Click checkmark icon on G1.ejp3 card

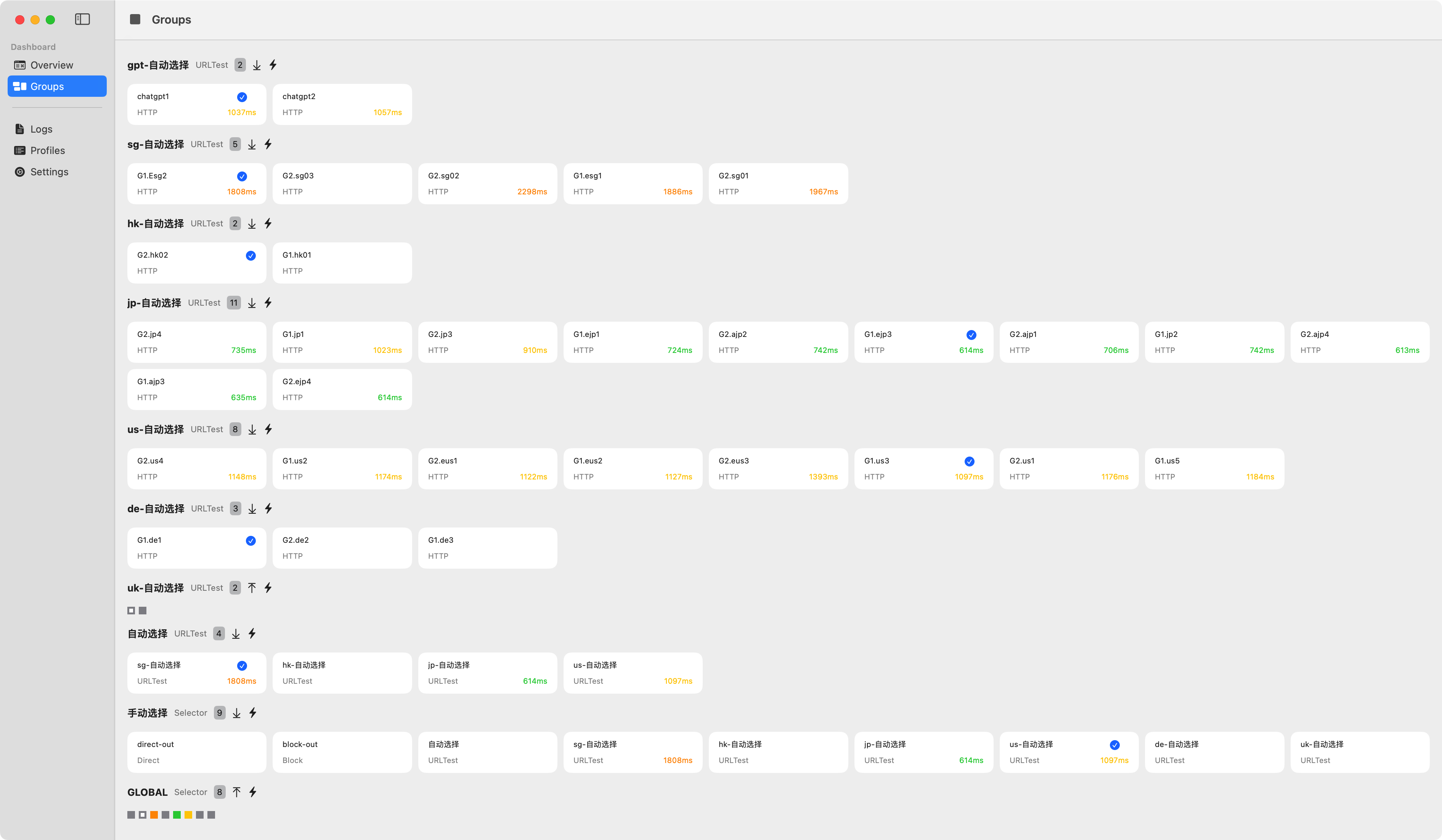coord(971,335)
